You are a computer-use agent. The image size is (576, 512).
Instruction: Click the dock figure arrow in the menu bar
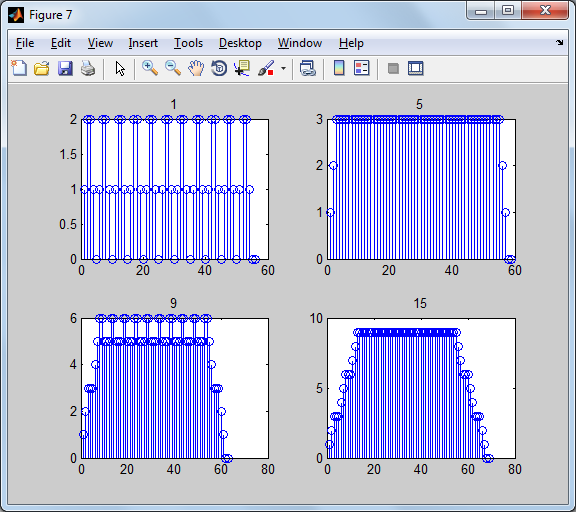click(559, 43)
